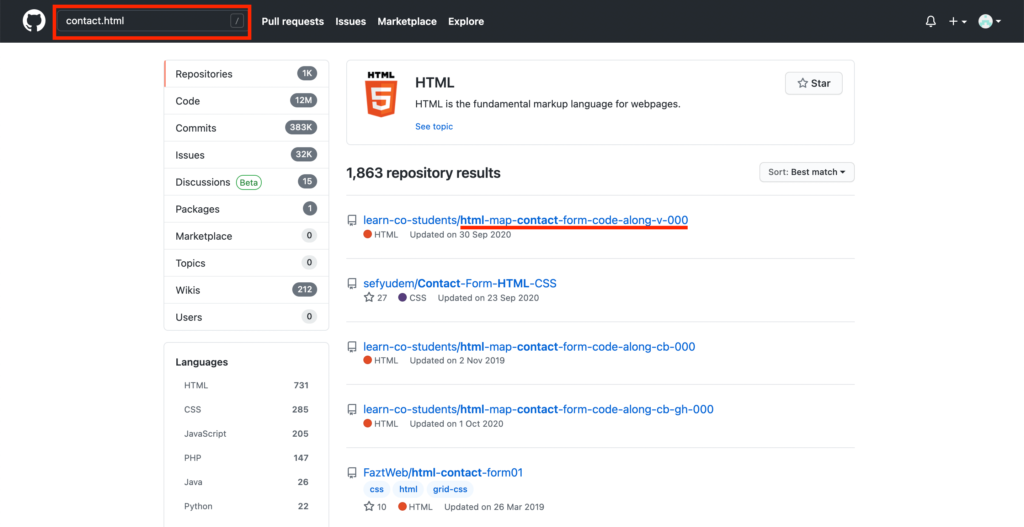Filter results by PHP language
The image size is (1024, 527).
click(246, 458)
